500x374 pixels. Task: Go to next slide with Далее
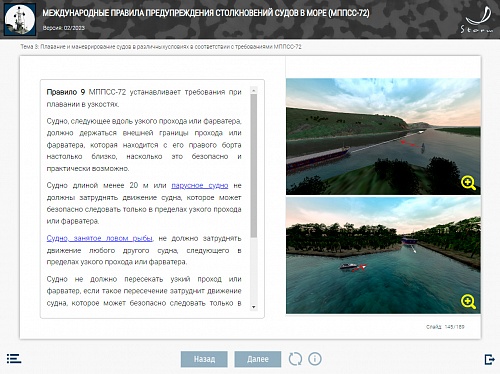point(258,359)
